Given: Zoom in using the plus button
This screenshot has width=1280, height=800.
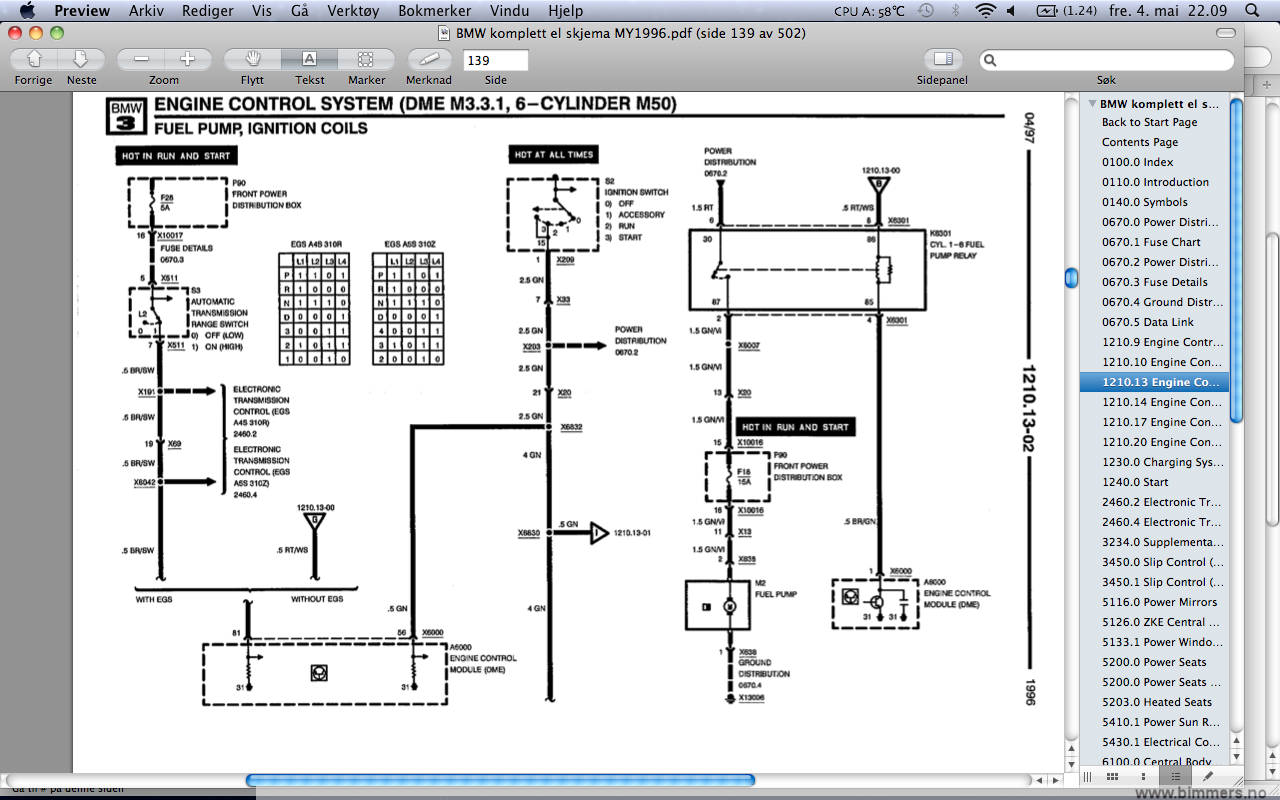Looking at the screenshot, I should (x=187, y=59).
